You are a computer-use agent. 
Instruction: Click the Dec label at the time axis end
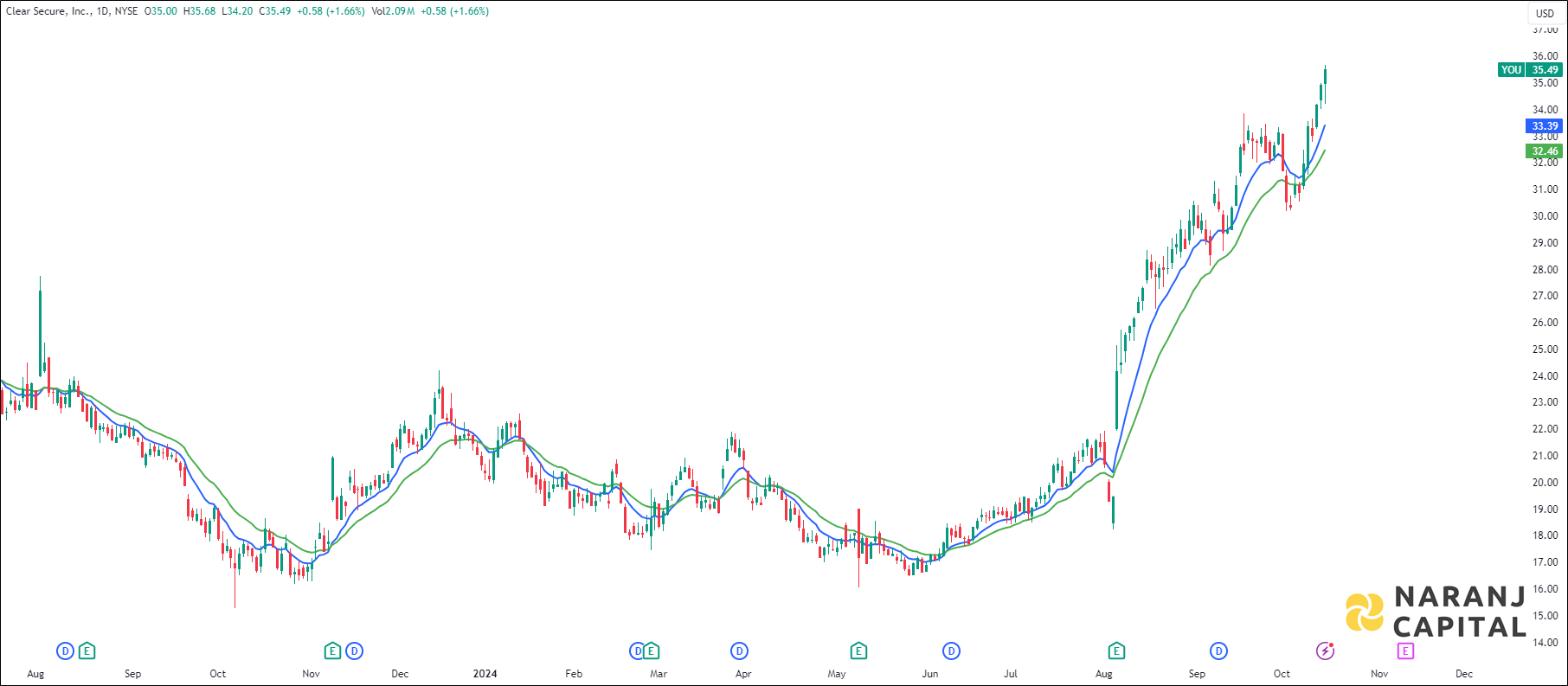tap(1464, 674)
